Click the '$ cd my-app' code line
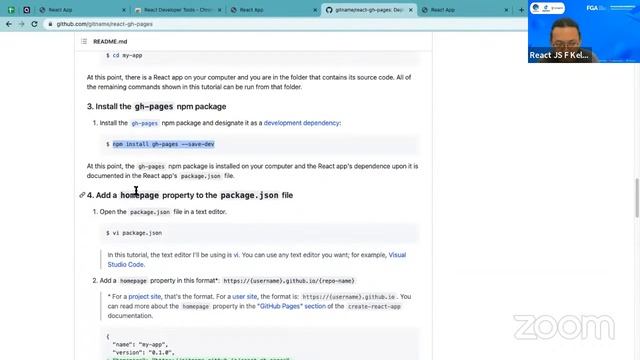This screenshot has width=640, height=360. (124, 55)
